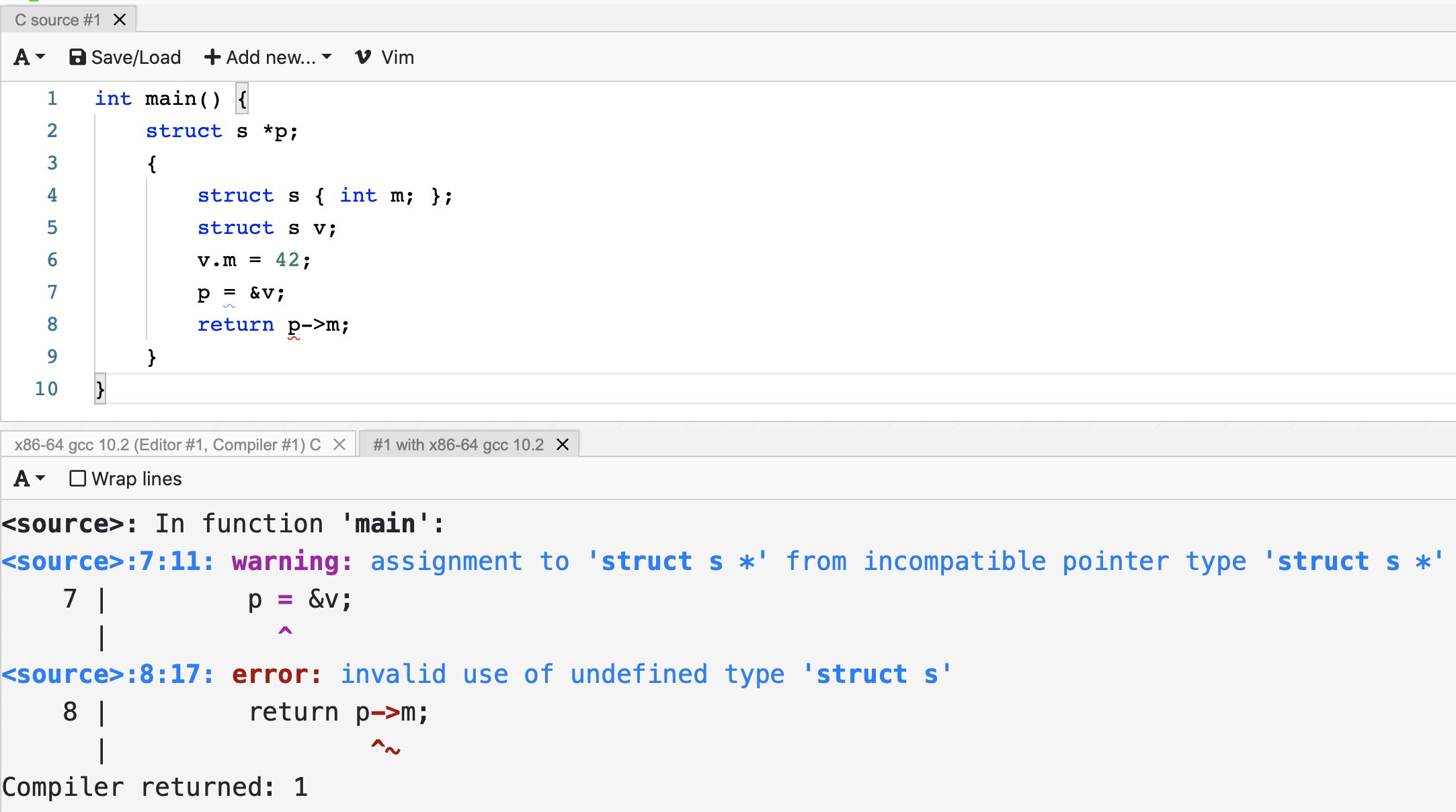Click the Vim button label
1456x812 pixels.
397,58
